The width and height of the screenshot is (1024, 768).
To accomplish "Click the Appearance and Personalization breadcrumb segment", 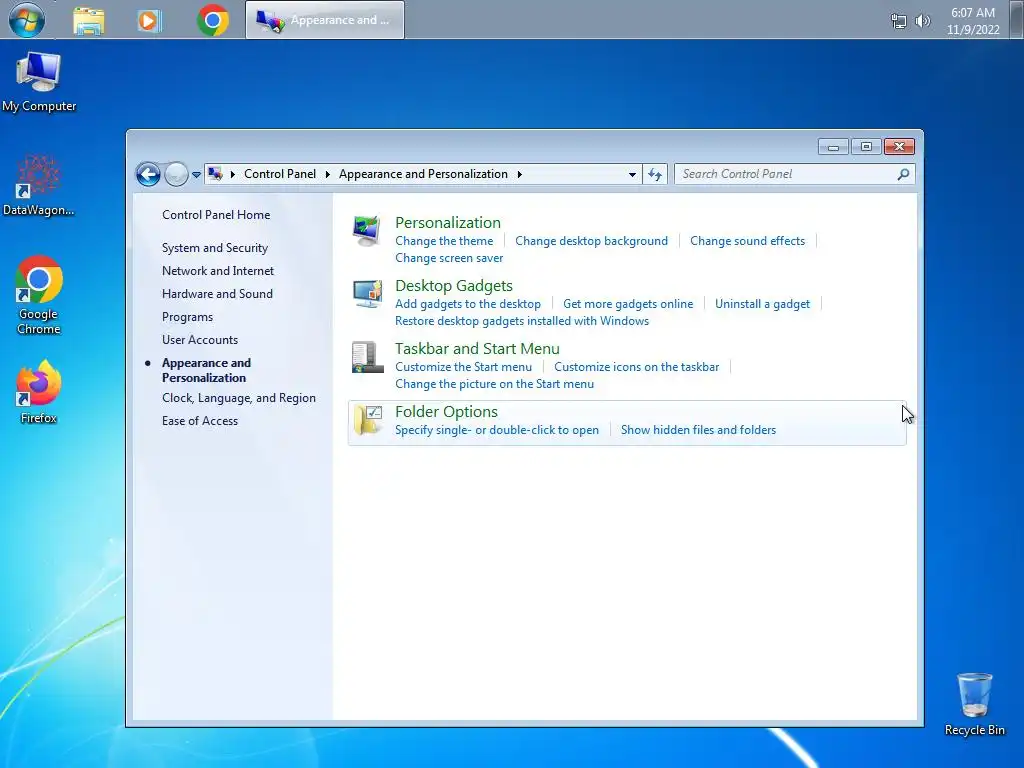I will tap(423, 174).
